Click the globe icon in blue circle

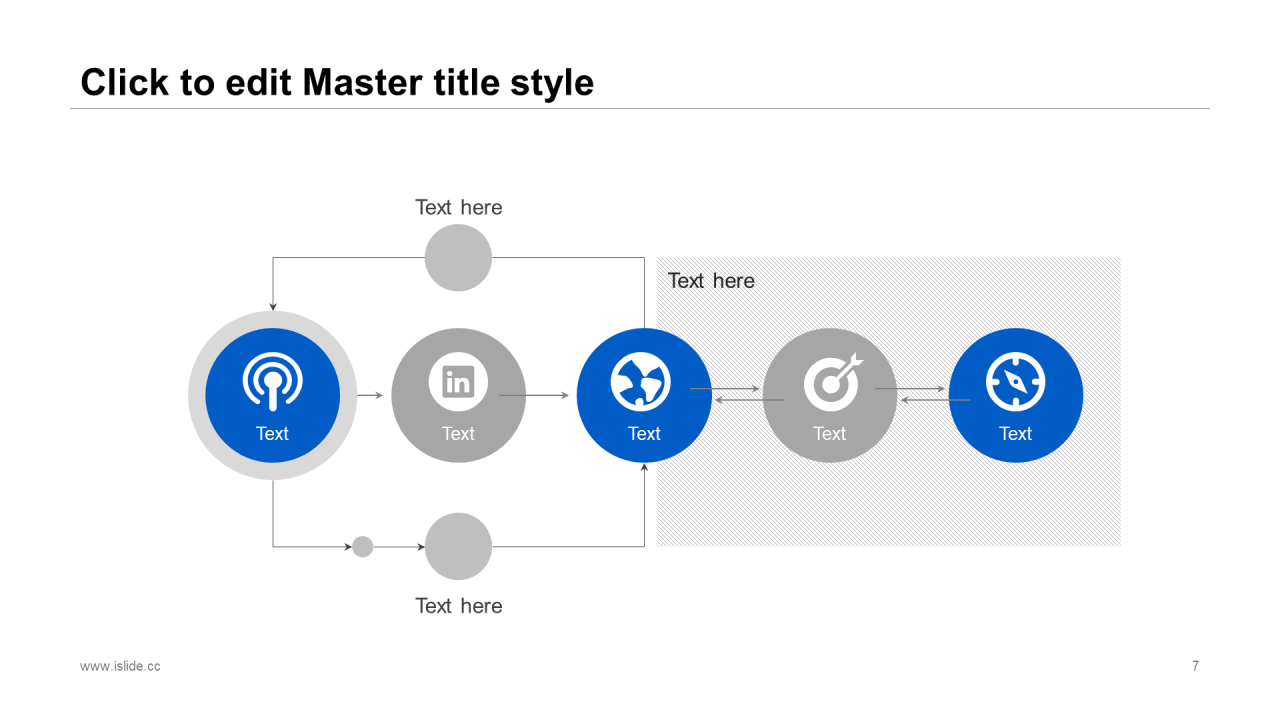click(x=640, y=382)
